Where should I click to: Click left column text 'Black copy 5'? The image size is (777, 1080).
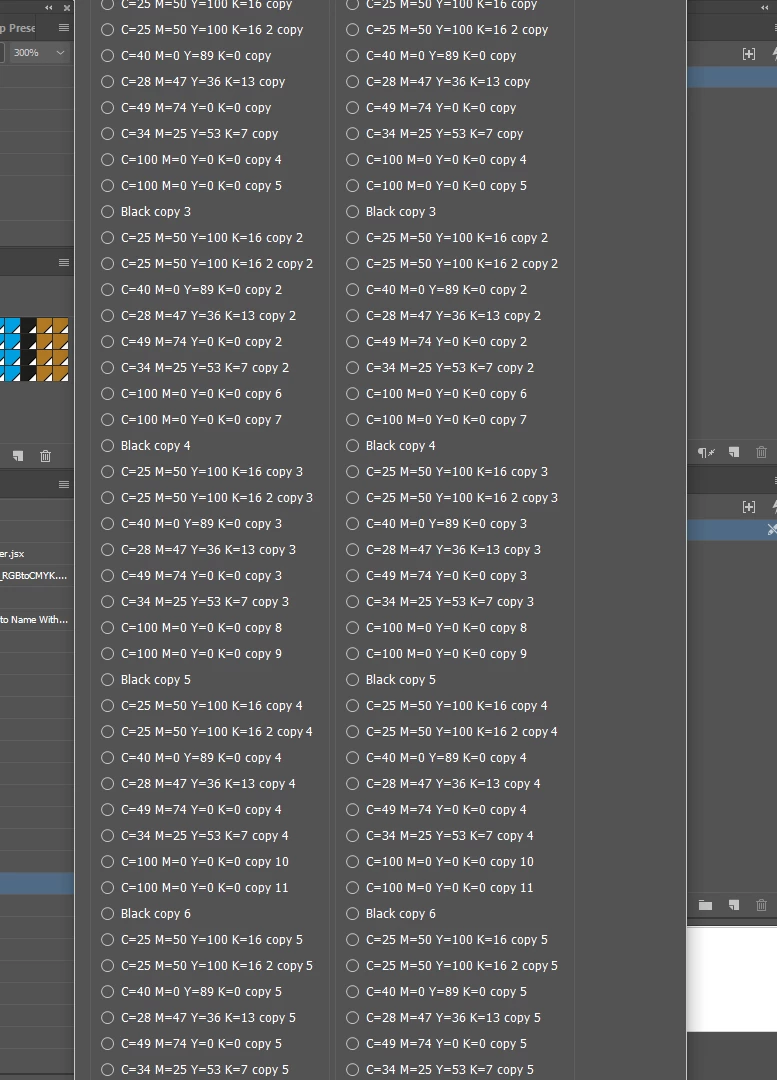point(156,680)
